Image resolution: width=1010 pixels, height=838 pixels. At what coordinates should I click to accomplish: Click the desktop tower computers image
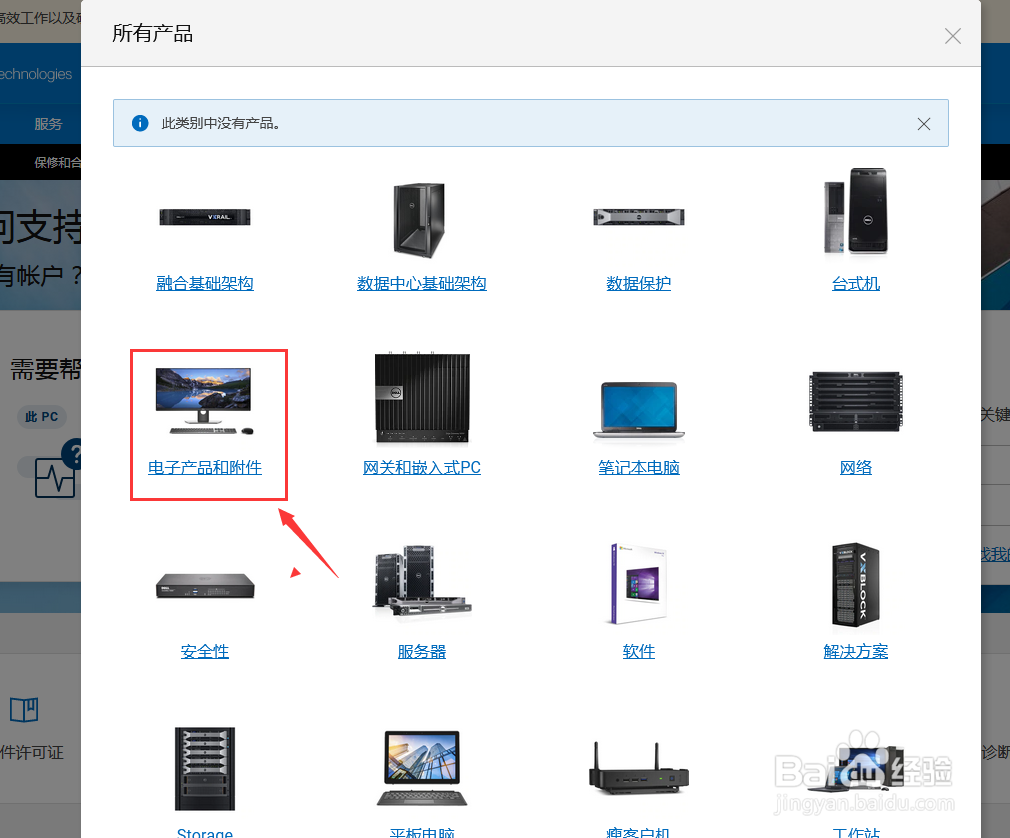(x=855, y=211)
